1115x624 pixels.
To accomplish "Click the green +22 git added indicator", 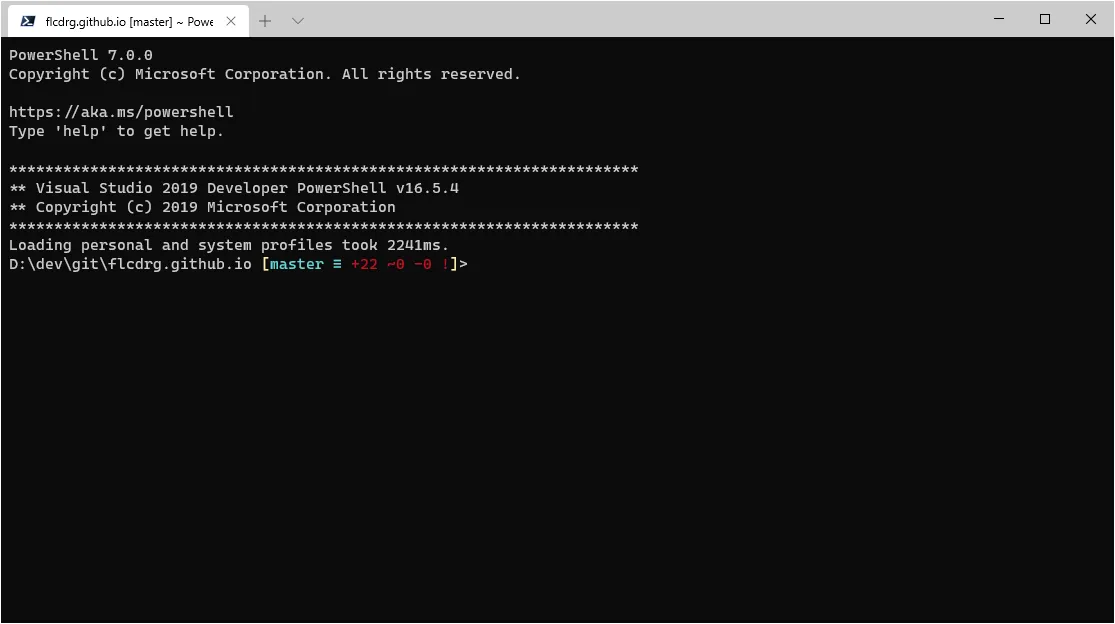I will click(x=363, y=263).
